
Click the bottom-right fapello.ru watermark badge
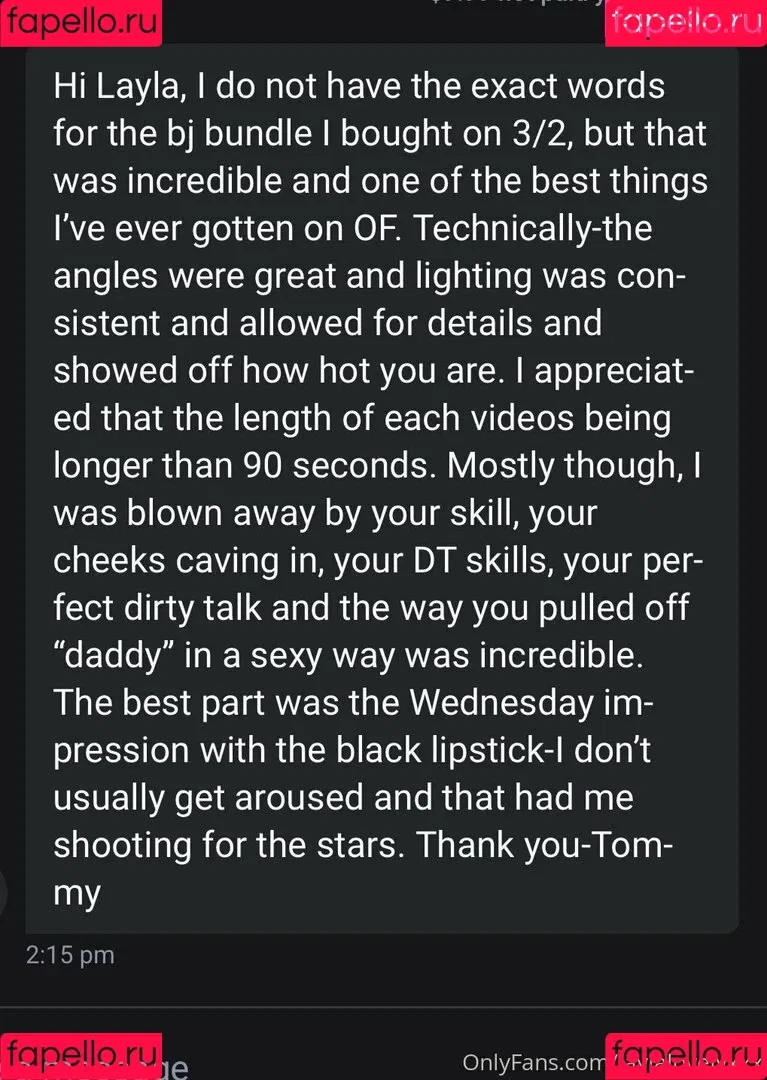click(686, 1057)
